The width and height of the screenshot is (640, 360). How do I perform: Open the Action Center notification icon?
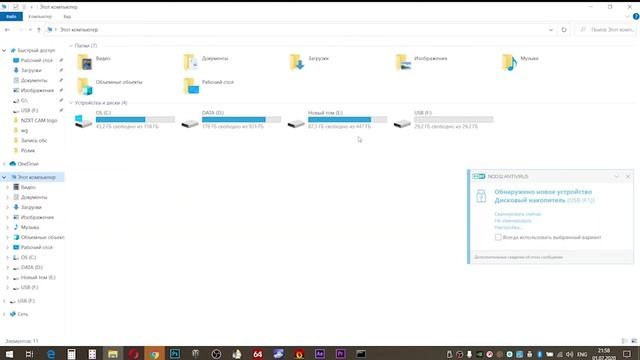pos(627,354)
